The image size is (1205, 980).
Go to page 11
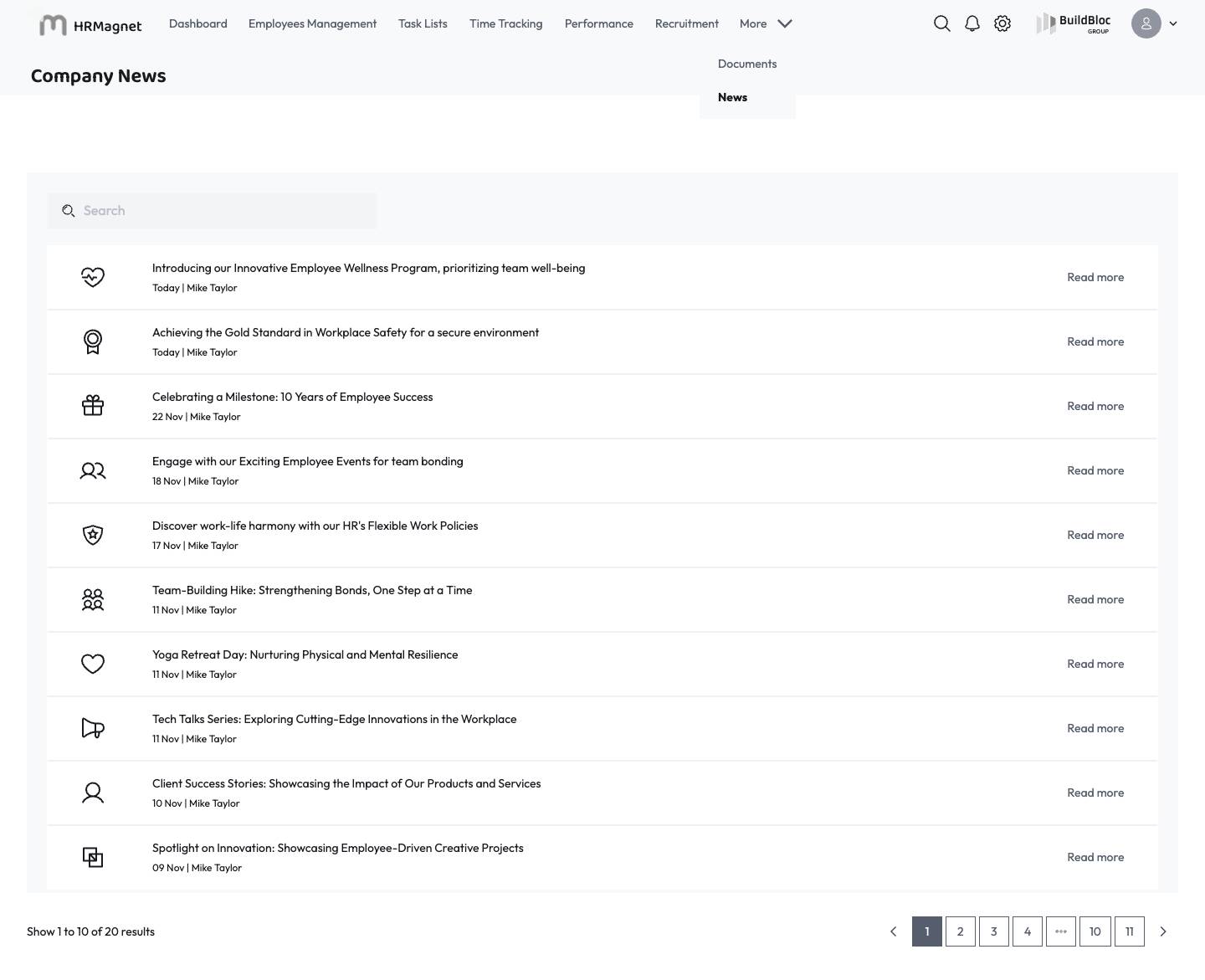pyautogui.click(x=1130, y=931)
